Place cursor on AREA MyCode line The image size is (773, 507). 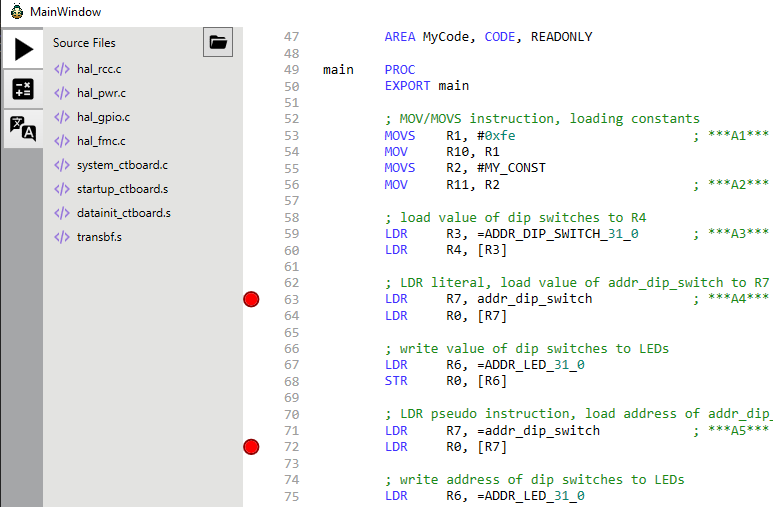click(488, 37)
